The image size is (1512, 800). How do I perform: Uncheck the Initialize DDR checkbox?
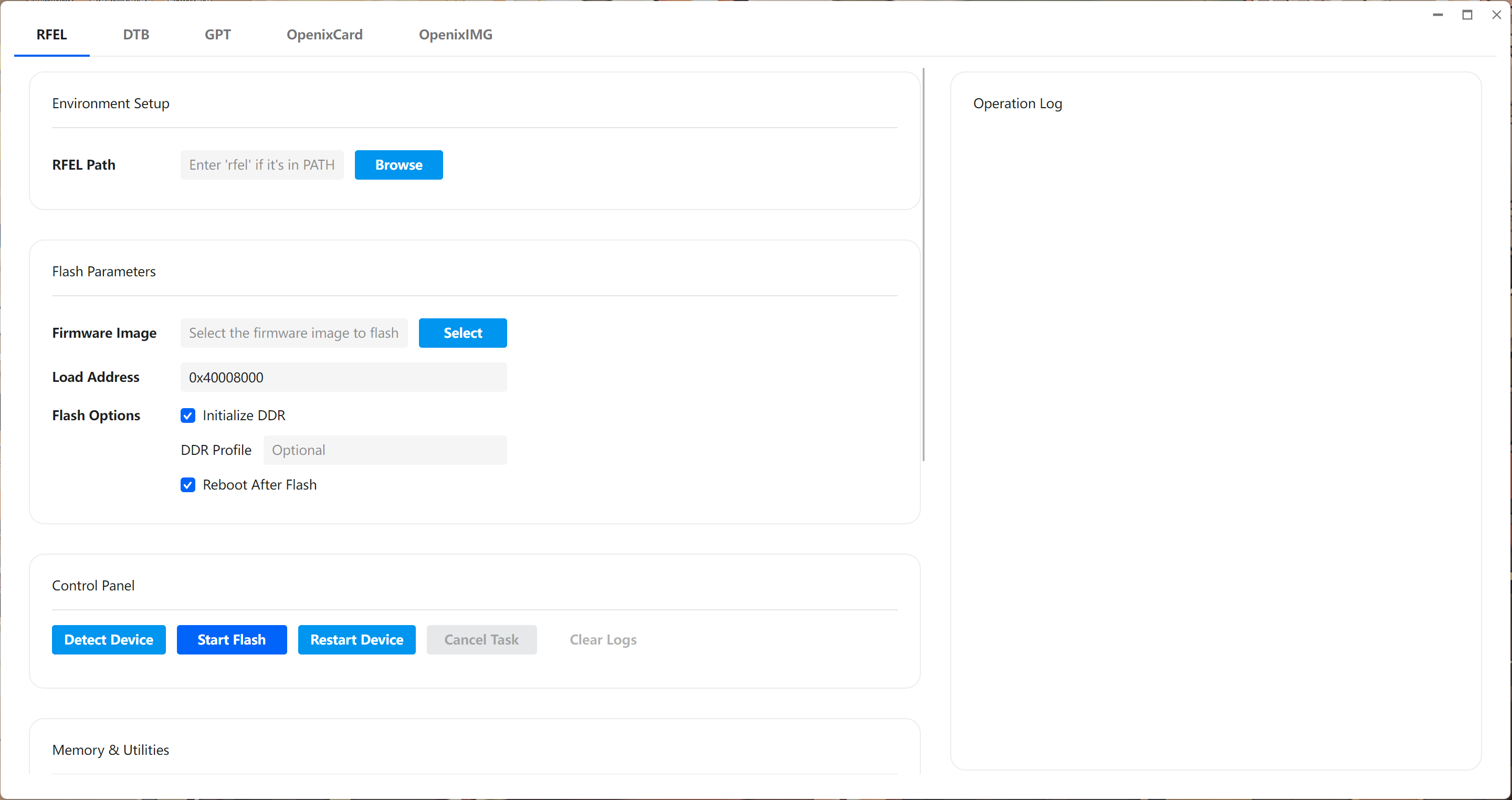pos(188,416)
